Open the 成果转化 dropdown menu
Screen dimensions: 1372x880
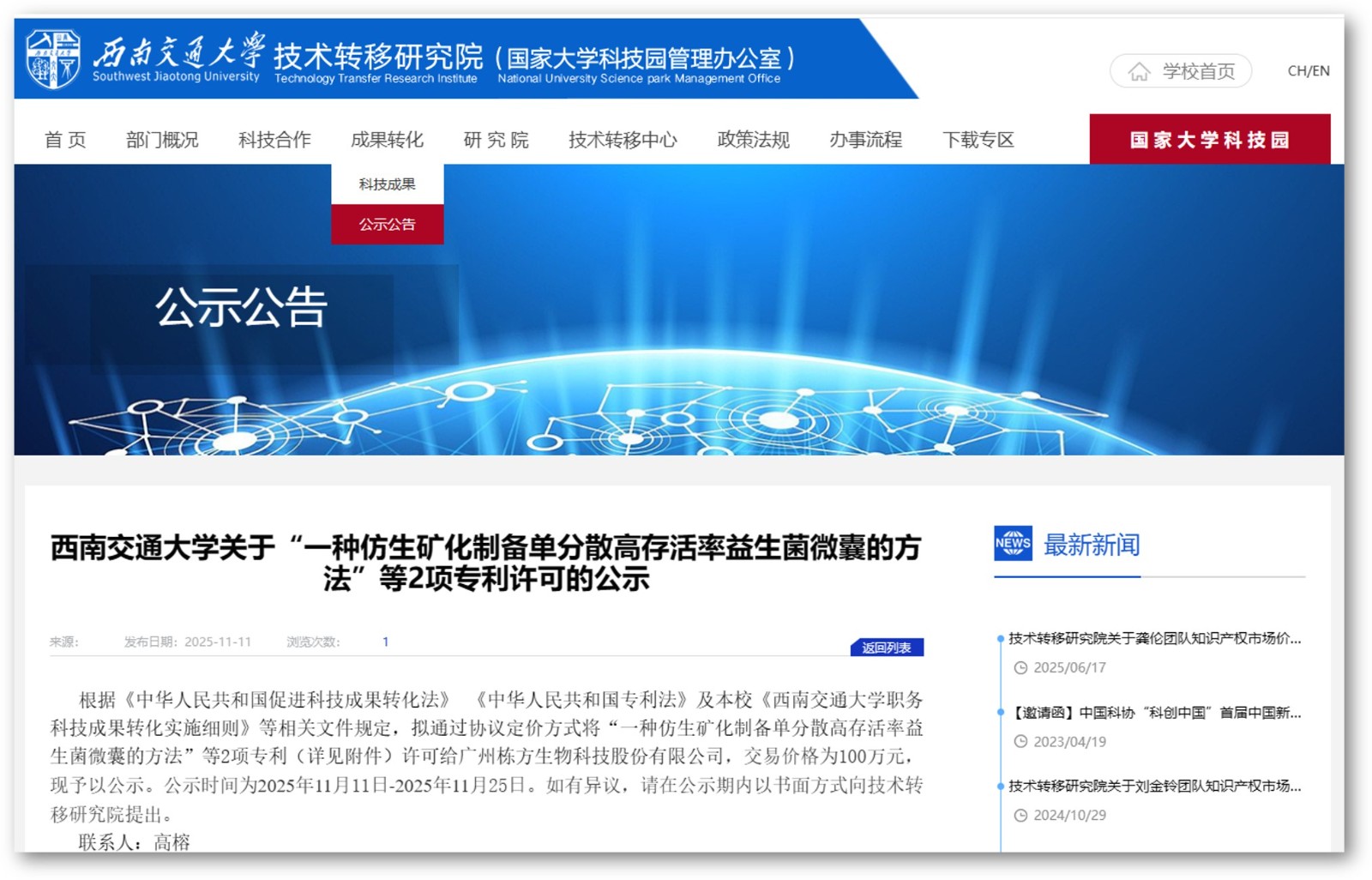[x=387, y=140]
